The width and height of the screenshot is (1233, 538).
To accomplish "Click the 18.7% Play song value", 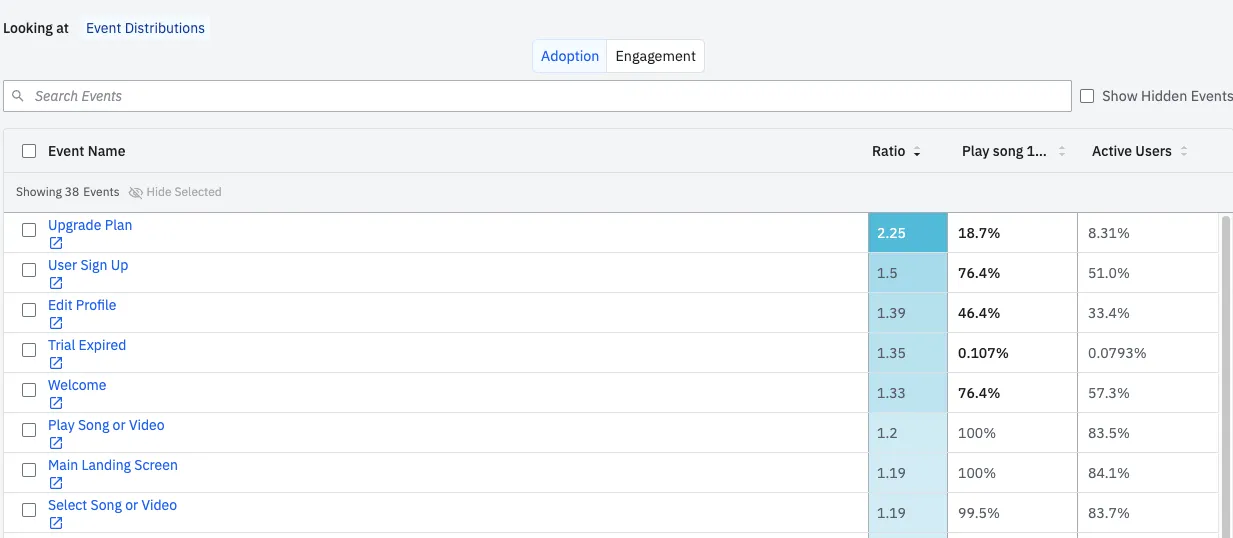I will [979, 233].
